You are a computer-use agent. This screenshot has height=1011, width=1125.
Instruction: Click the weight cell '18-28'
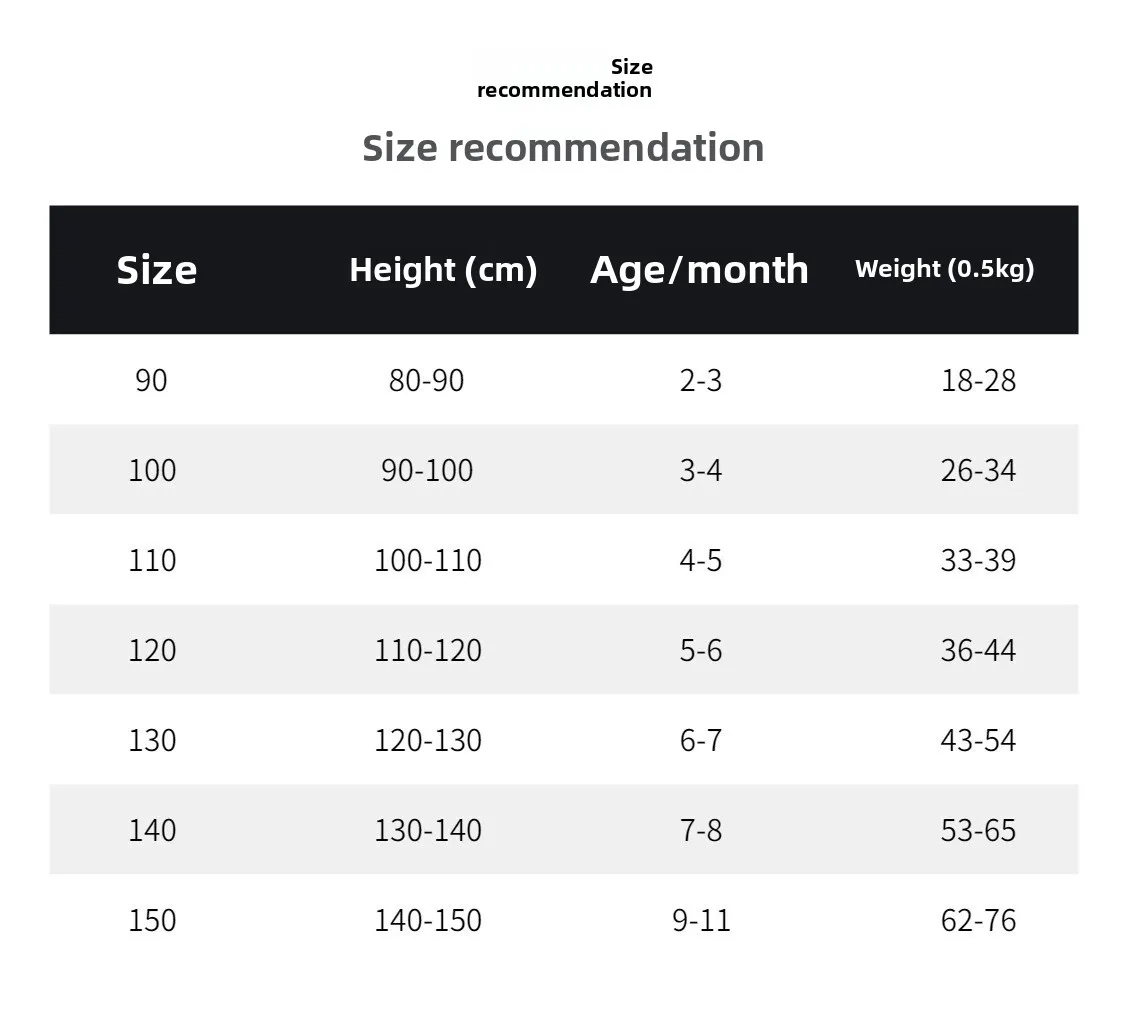[x=978, y=381]
